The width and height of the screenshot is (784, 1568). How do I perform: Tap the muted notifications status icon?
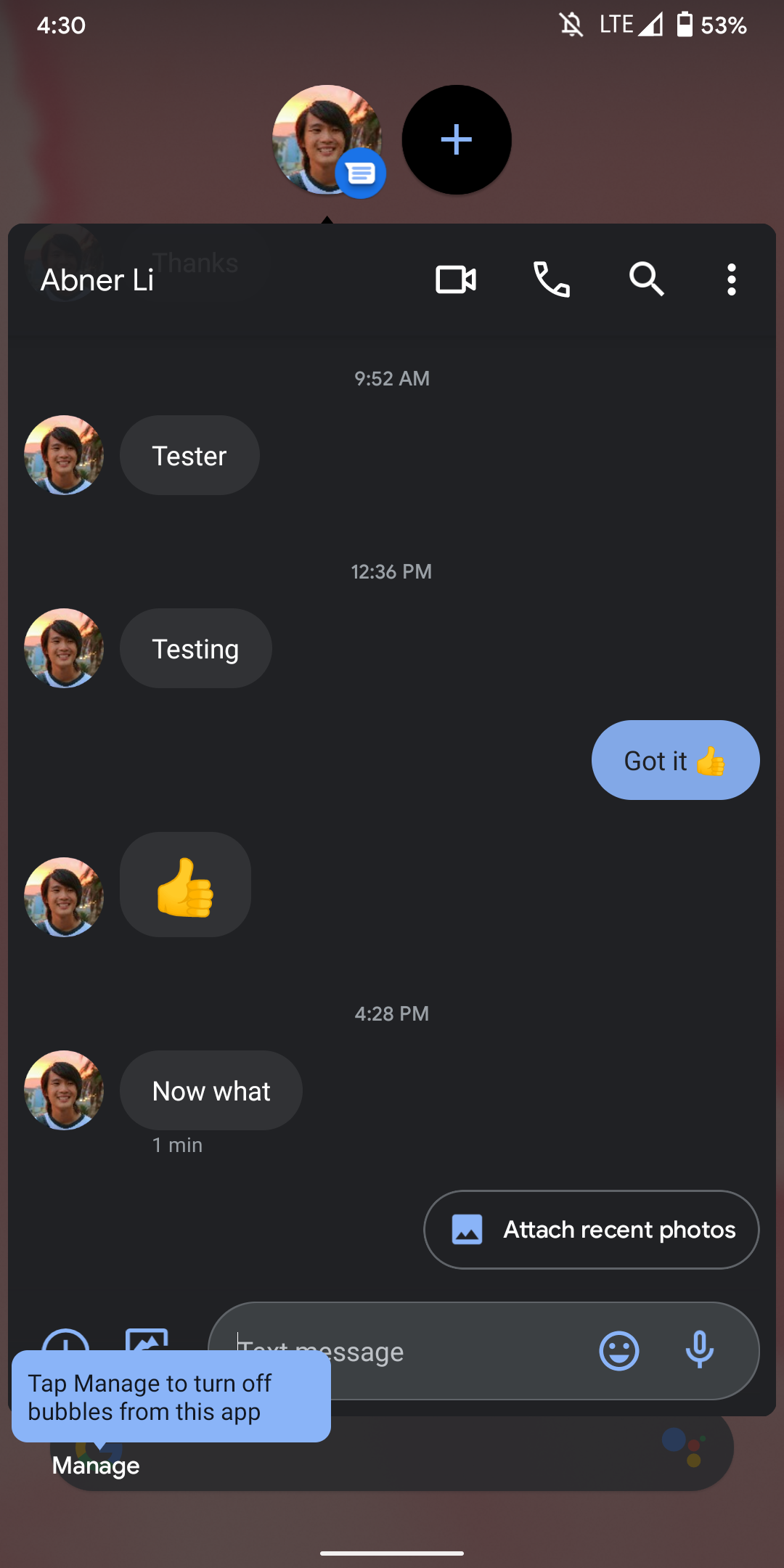pyautogui.click(x=571, y=25)
